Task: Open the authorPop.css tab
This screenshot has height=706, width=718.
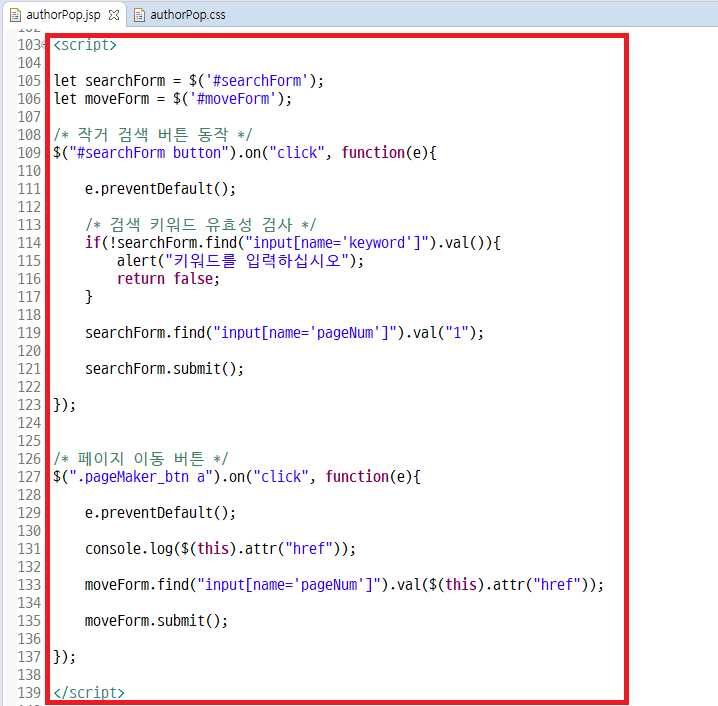Action: pos(188,15)
